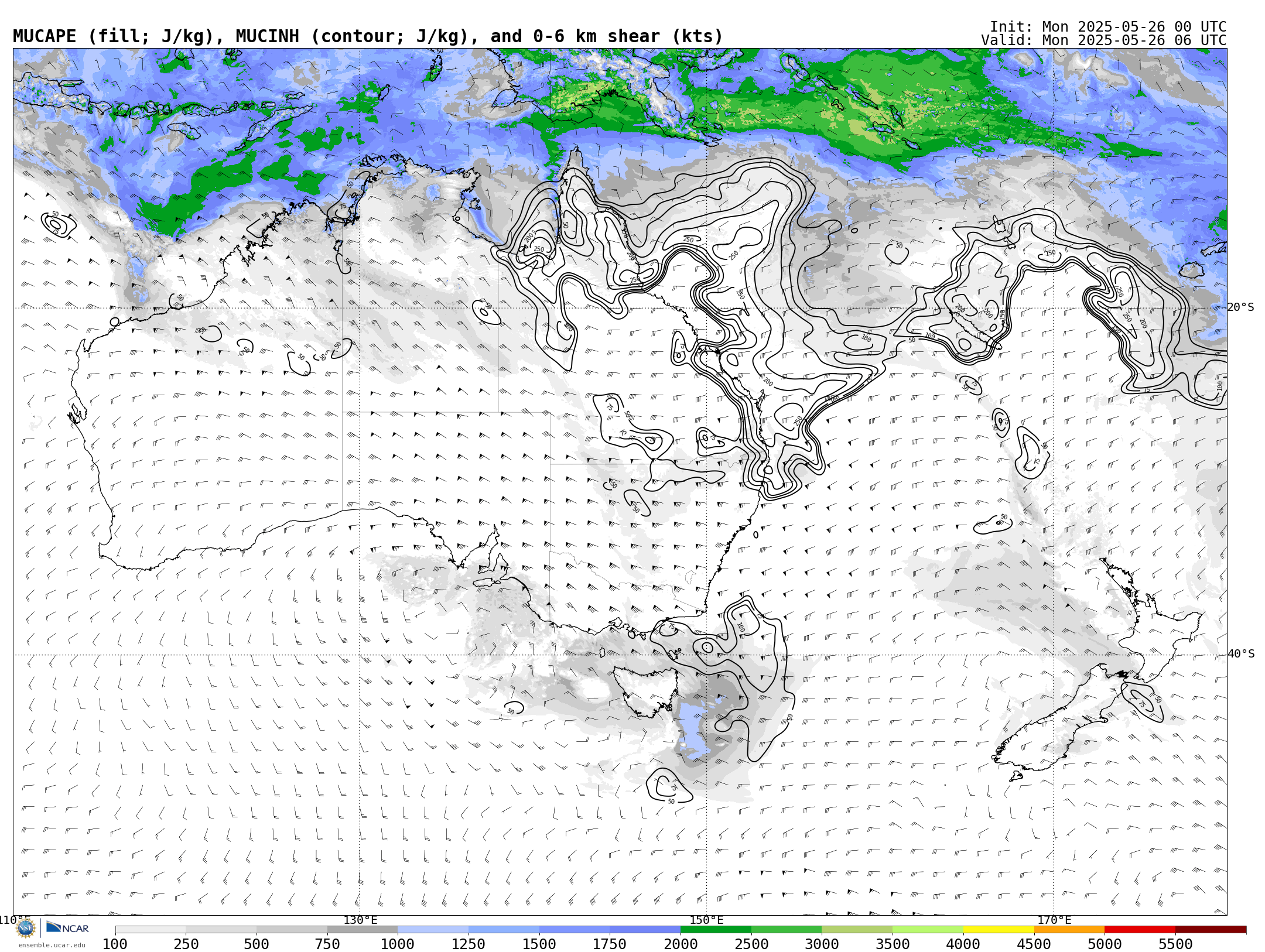The height and width of the screenshot is (952, 1265).
Task: Click the colorbar label 1250
Action: coord(469,944)
